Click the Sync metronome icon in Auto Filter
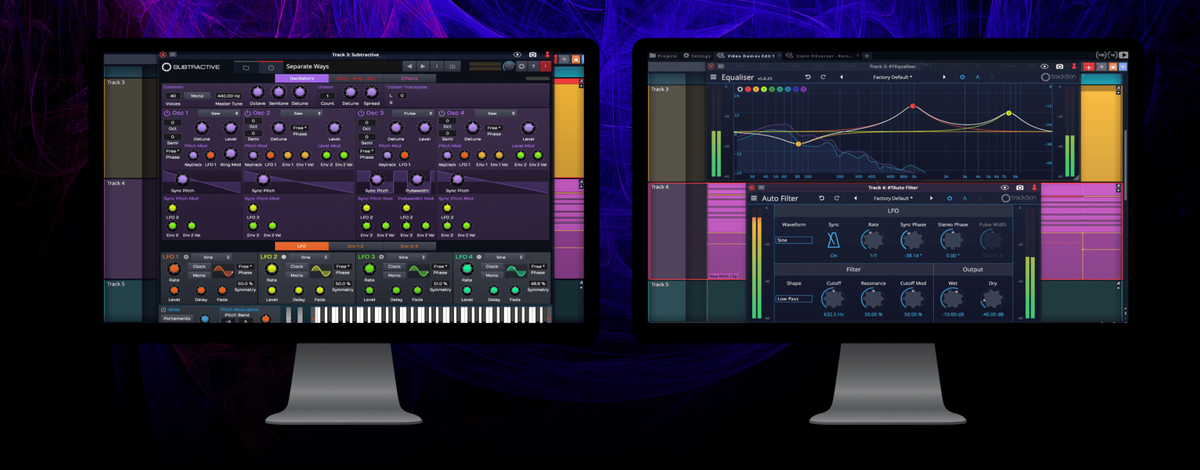The width and height of the screenshot is (1200, 470). pos(833,240)
